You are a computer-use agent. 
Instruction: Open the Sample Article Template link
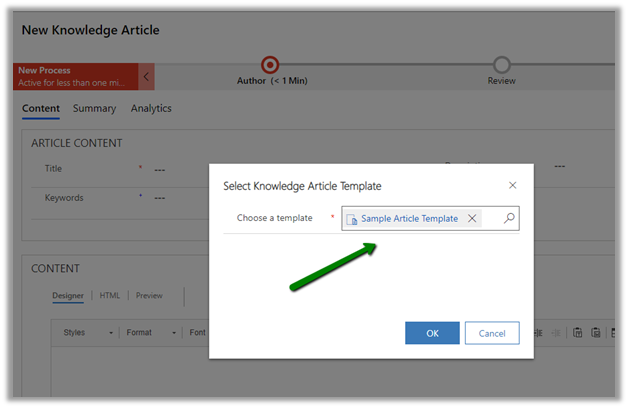pos(409,218)
